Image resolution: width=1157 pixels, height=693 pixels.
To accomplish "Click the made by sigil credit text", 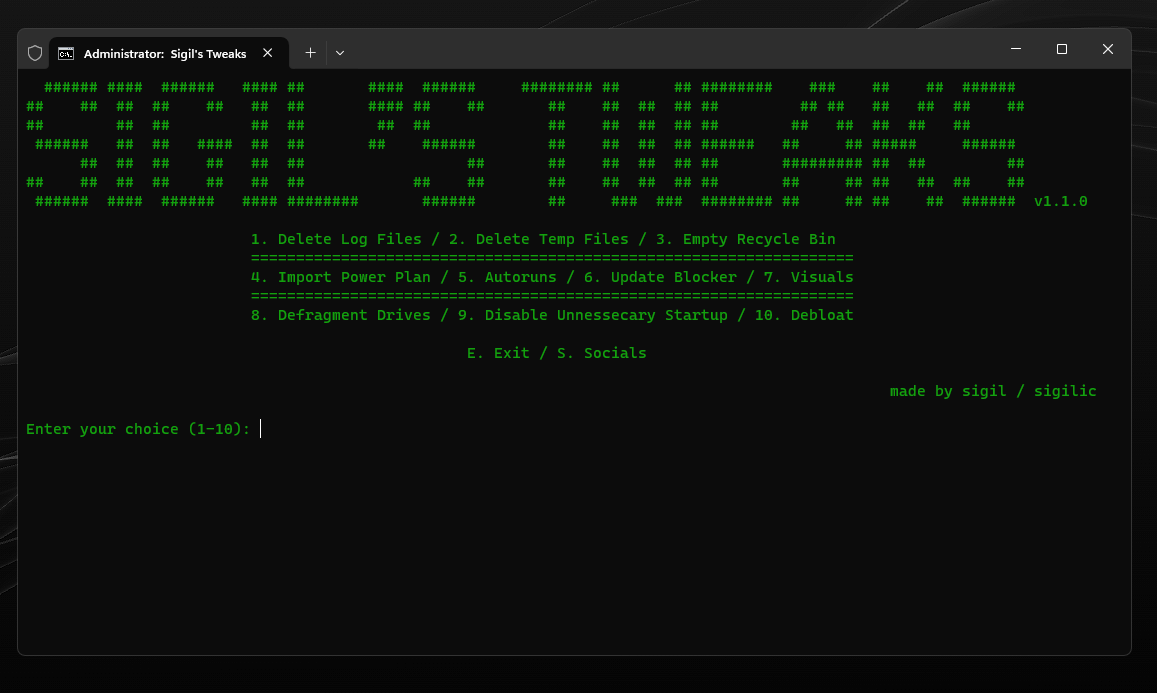I will (992, 390).
